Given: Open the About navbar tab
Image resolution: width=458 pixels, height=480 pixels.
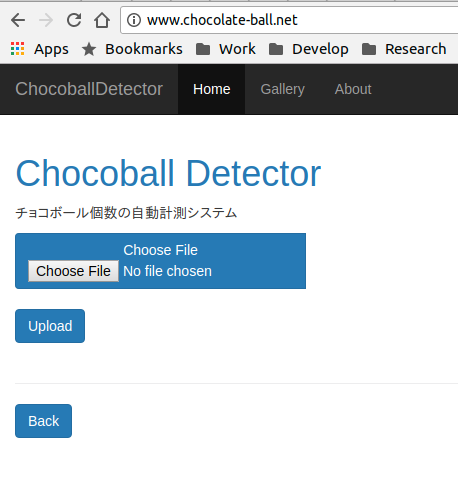Looking at the screenshot, I should [353, 89].
